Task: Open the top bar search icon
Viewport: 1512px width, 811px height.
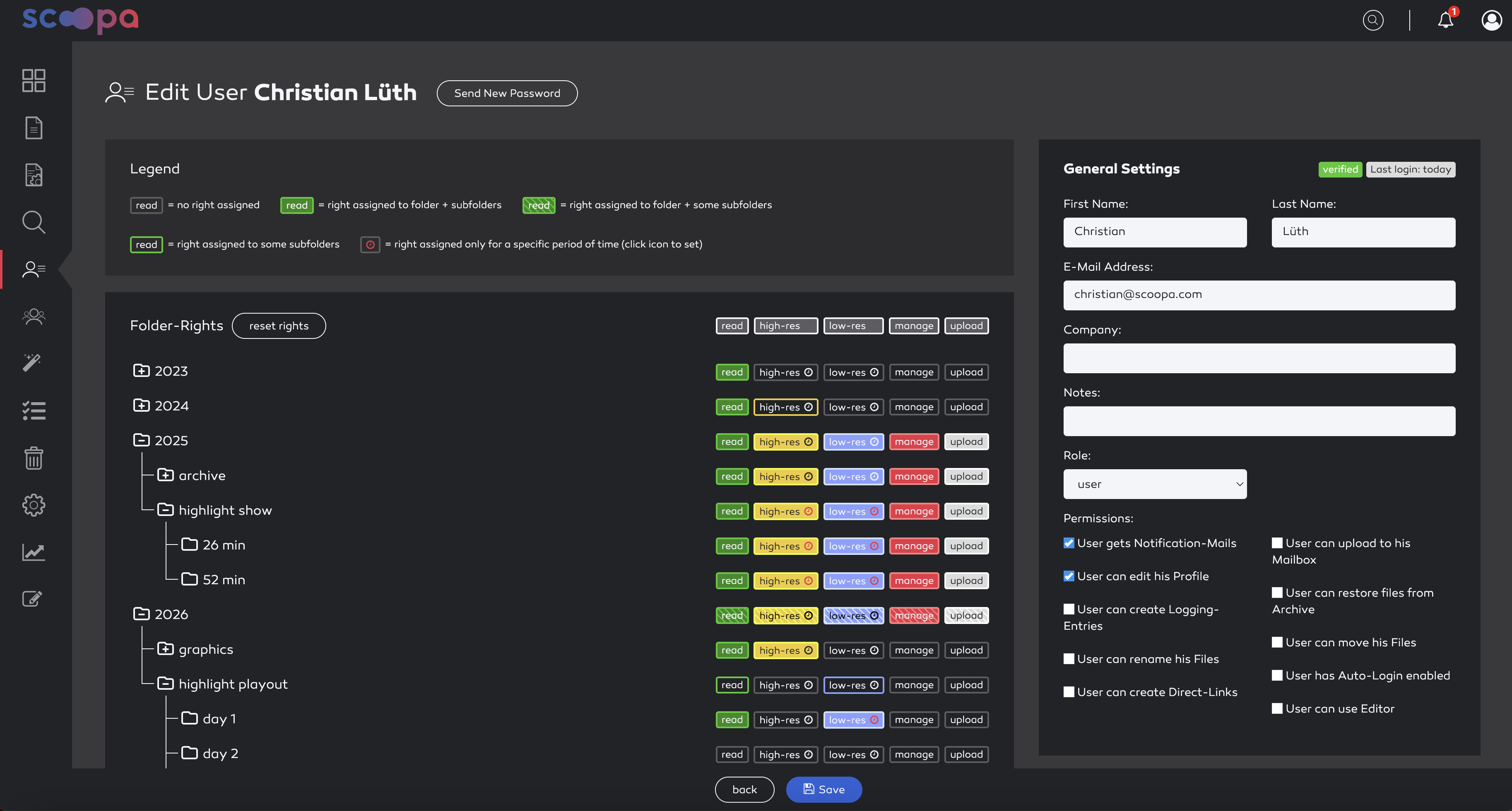Action: click(x=1373, y=21)
